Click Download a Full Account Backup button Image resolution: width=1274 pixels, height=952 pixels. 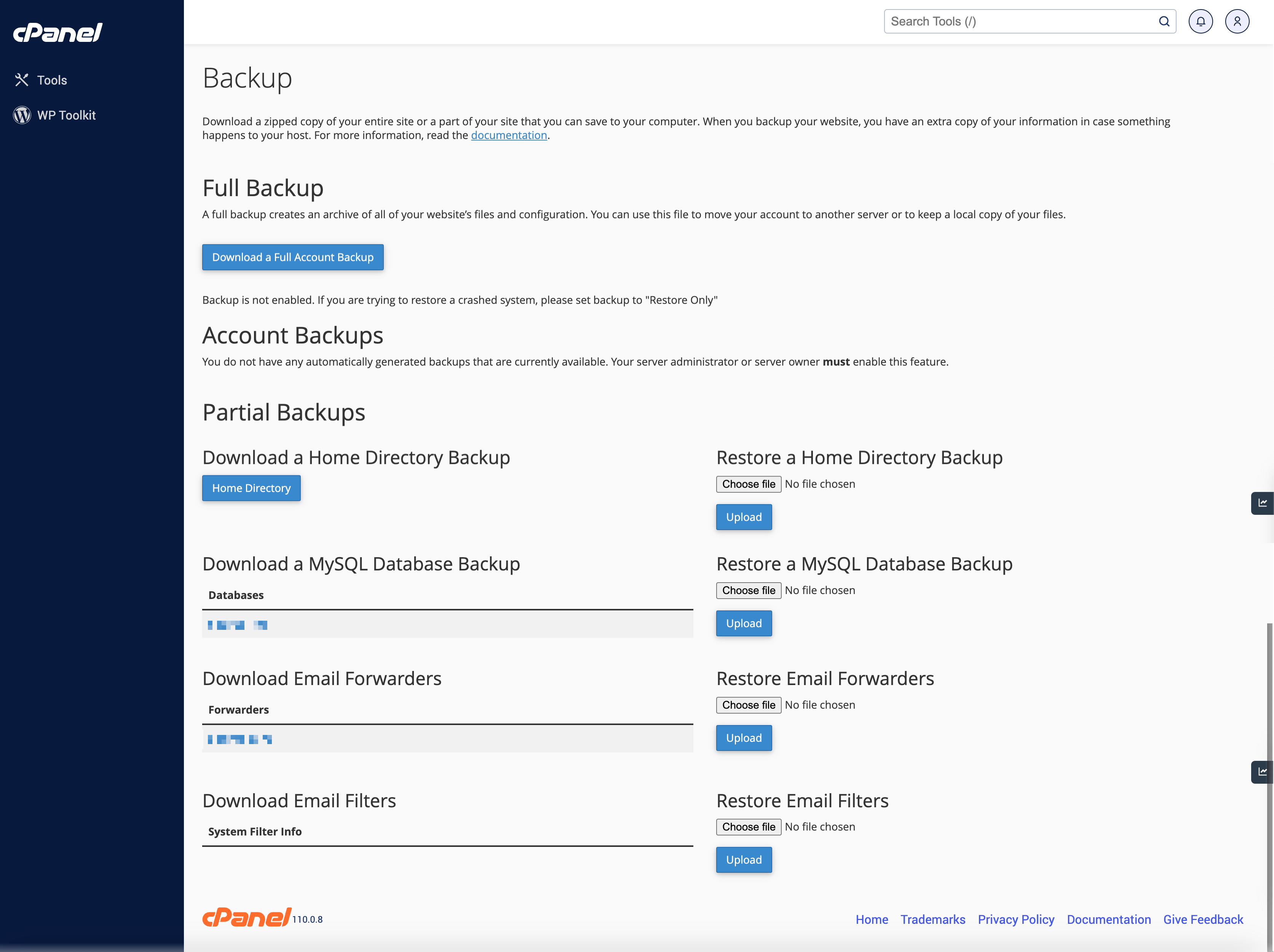pos(293,257)
